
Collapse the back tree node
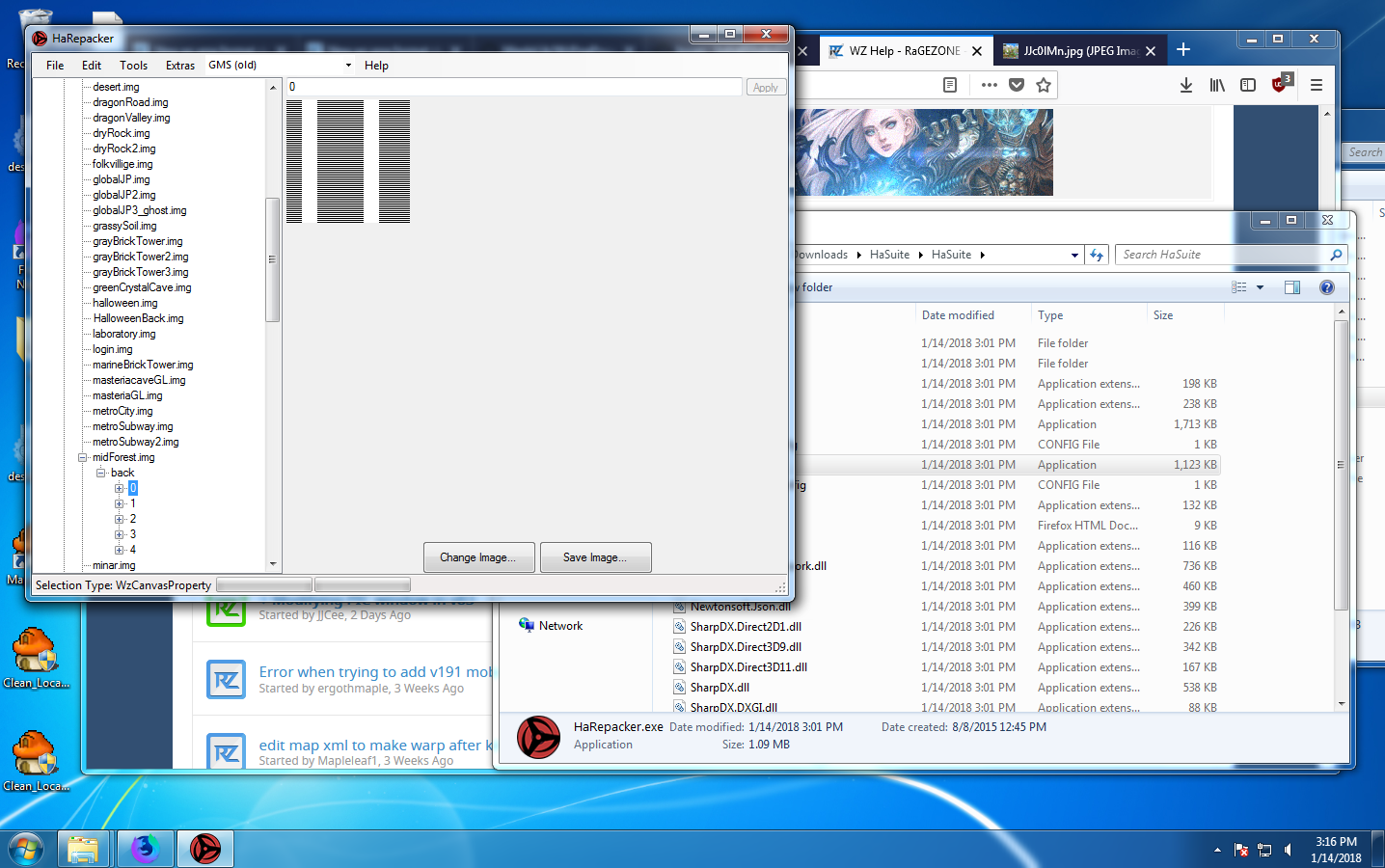100,473
